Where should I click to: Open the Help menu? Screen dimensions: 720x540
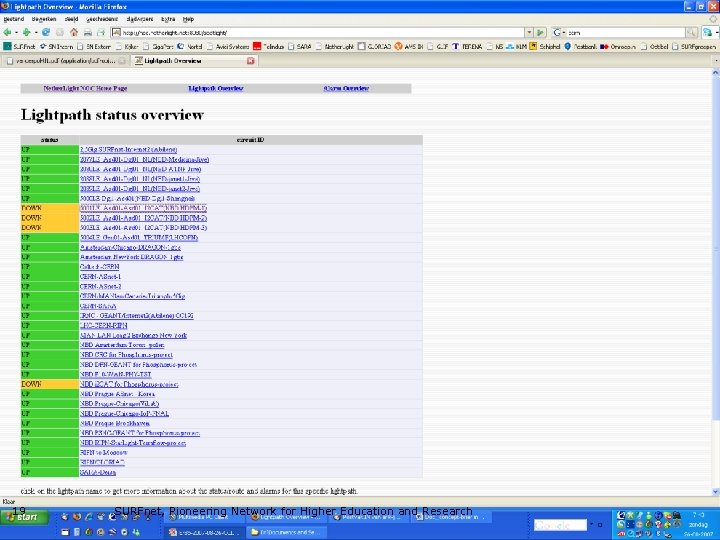pos(188,19)
